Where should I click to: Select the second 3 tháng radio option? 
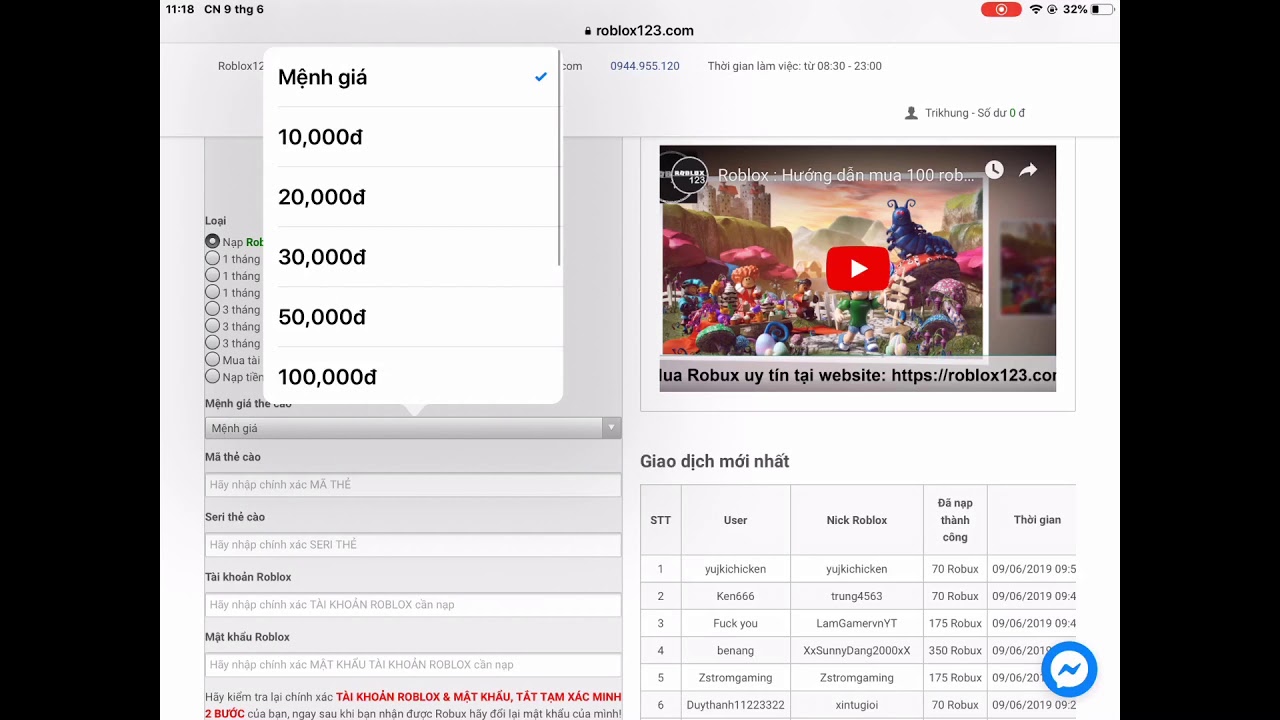pos(212,326)
